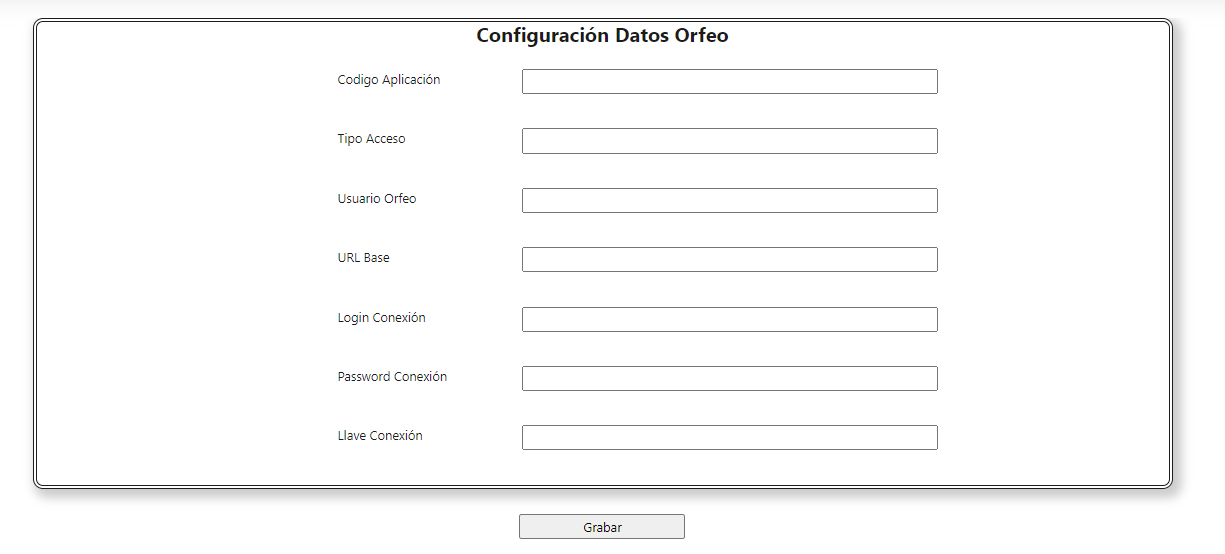Click empty panel area right of Llave Conexión field
The height and width of the screenshot is (554, 1225).
pyautogui.click(x=1050, y=438)
